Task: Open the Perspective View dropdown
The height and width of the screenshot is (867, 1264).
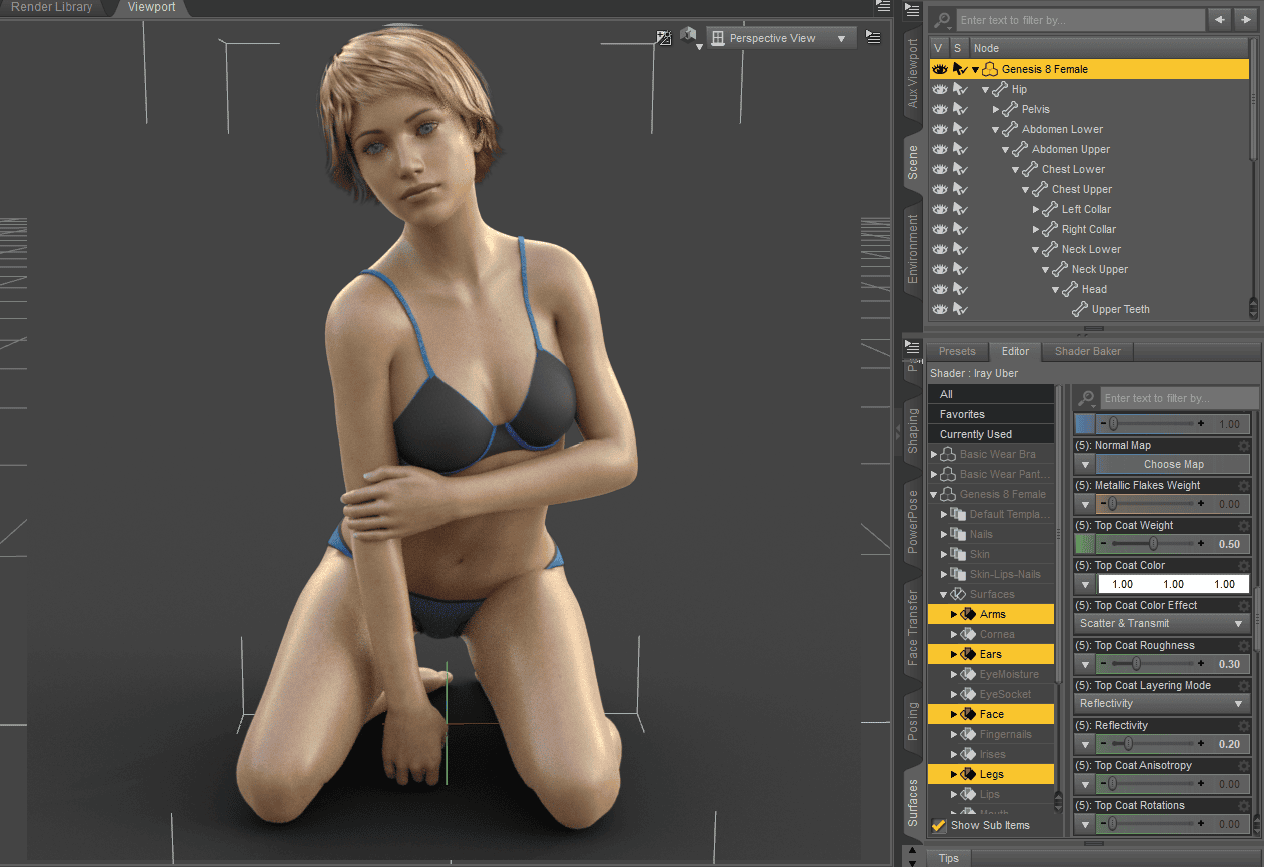Action: coord(780,37)
